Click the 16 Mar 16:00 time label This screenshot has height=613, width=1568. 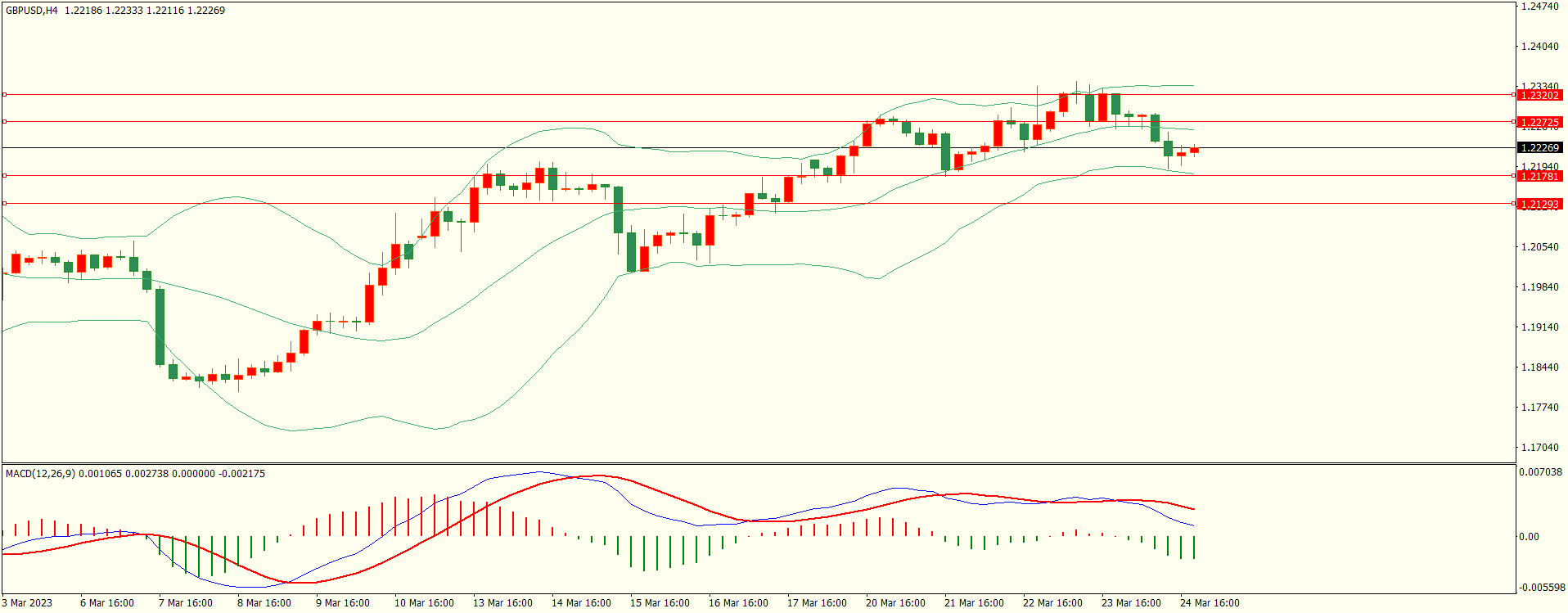click(738, 603)
